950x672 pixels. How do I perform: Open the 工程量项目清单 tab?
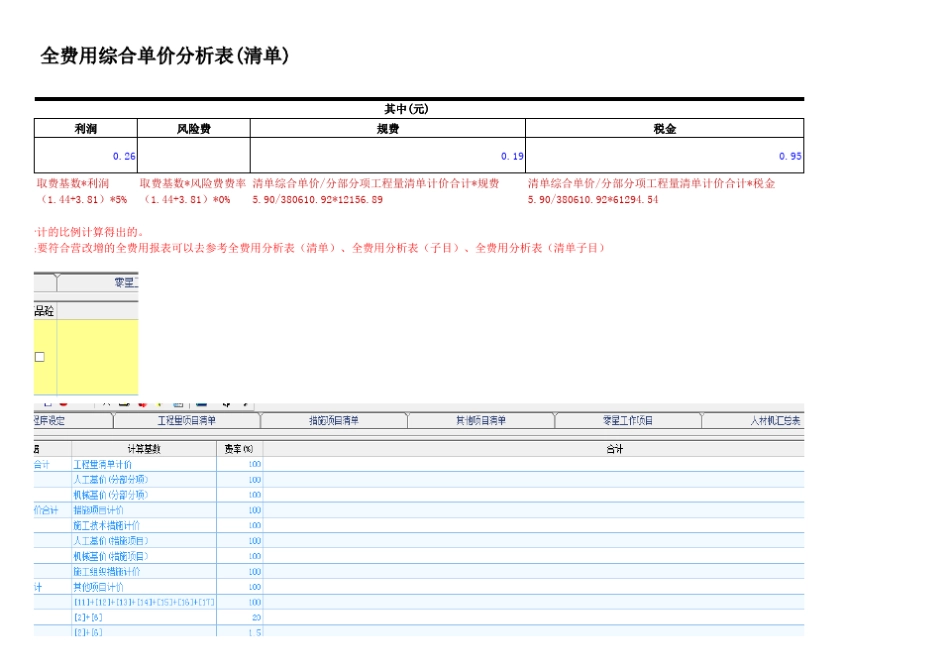point(187,420)
